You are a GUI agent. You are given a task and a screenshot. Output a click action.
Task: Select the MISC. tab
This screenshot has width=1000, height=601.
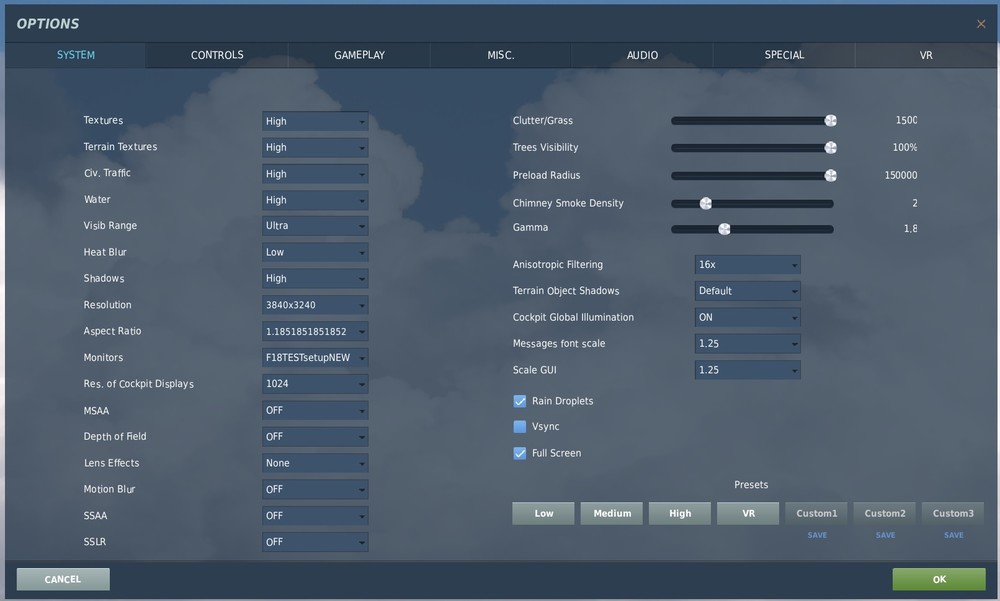coord(501,55)
